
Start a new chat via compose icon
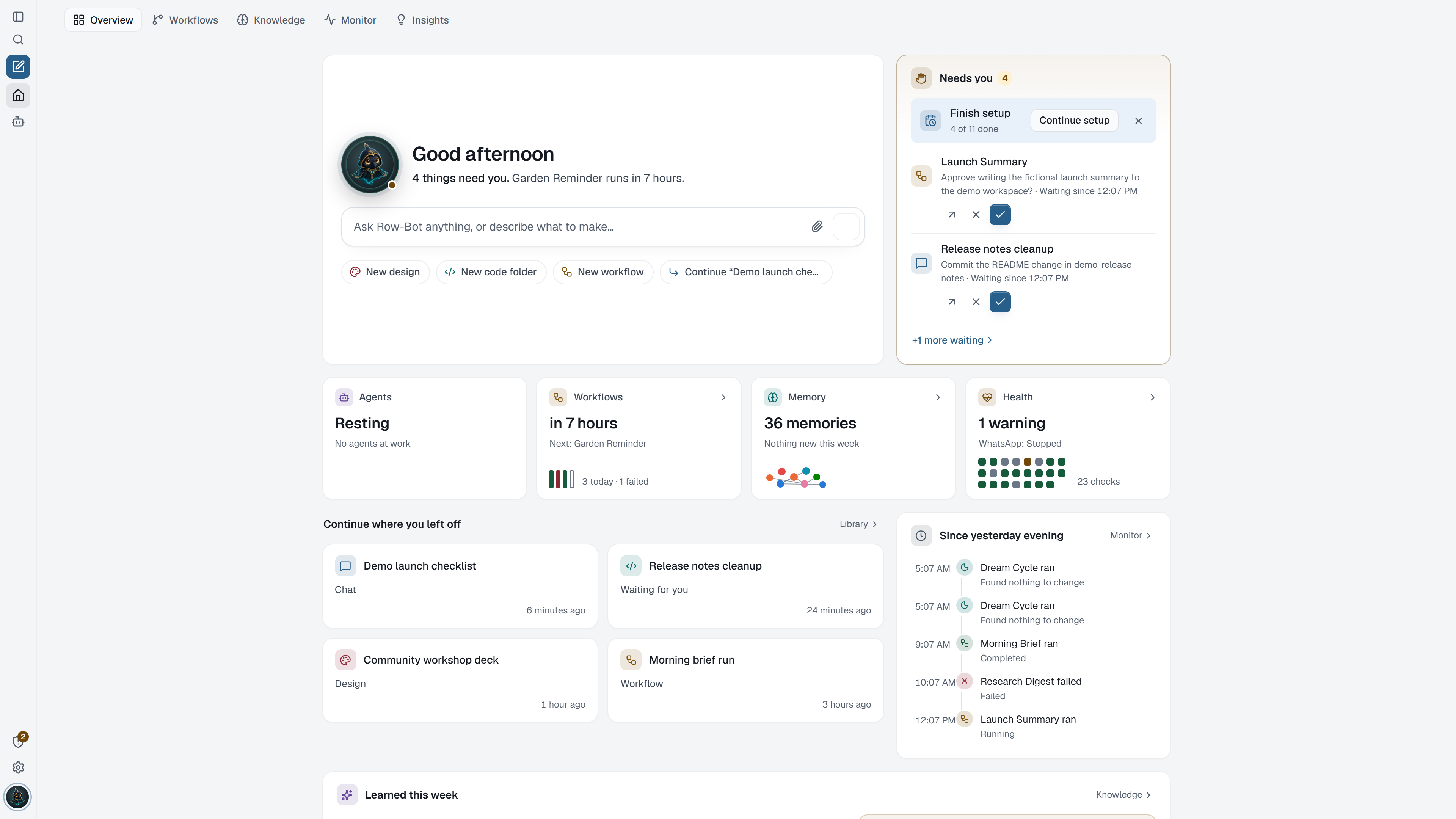[18, 67]
